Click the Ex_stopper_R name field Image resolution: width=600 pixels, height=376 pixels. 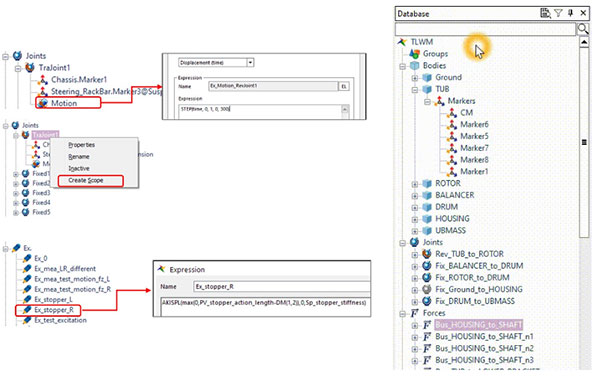[x=282, y=286]
